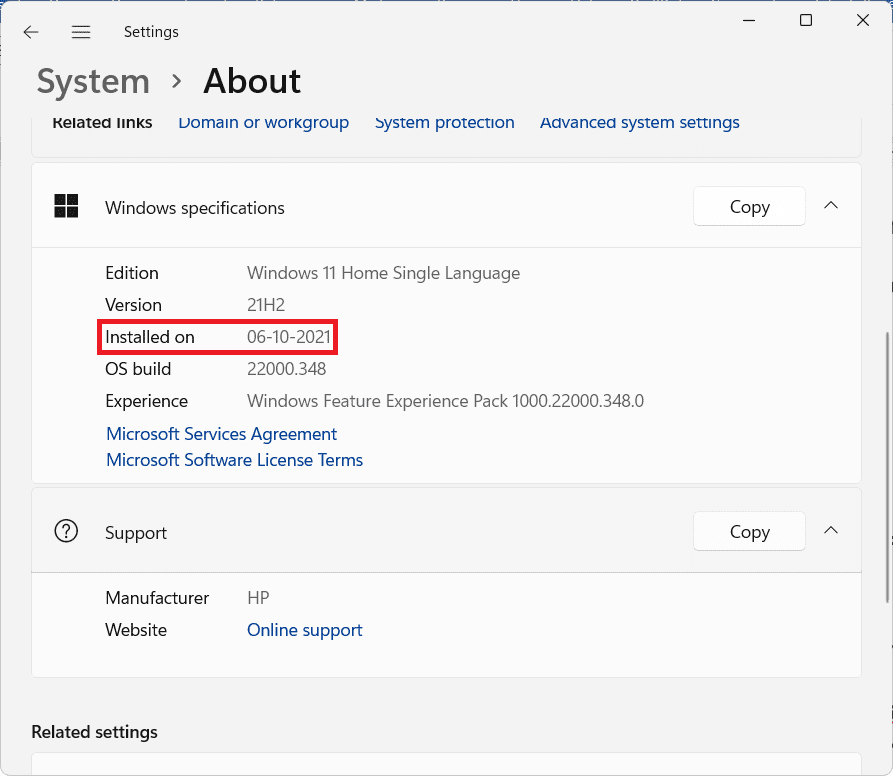Close the Settings window
The width and height of the screenshot is (893, 776).
point(863,20)
